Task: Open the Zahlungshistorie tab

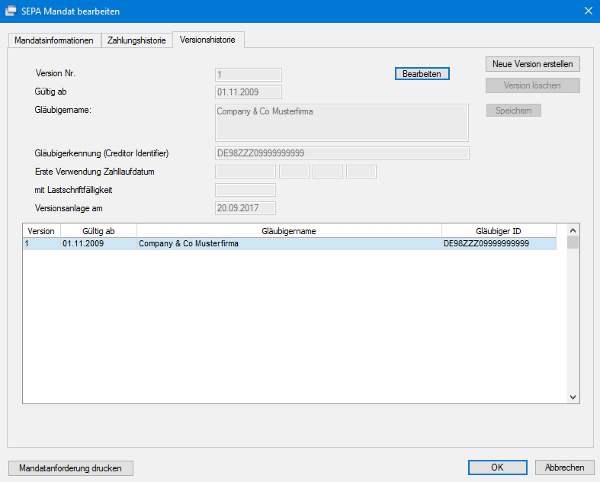Action: pyautogui.click(x=137, y=41)
